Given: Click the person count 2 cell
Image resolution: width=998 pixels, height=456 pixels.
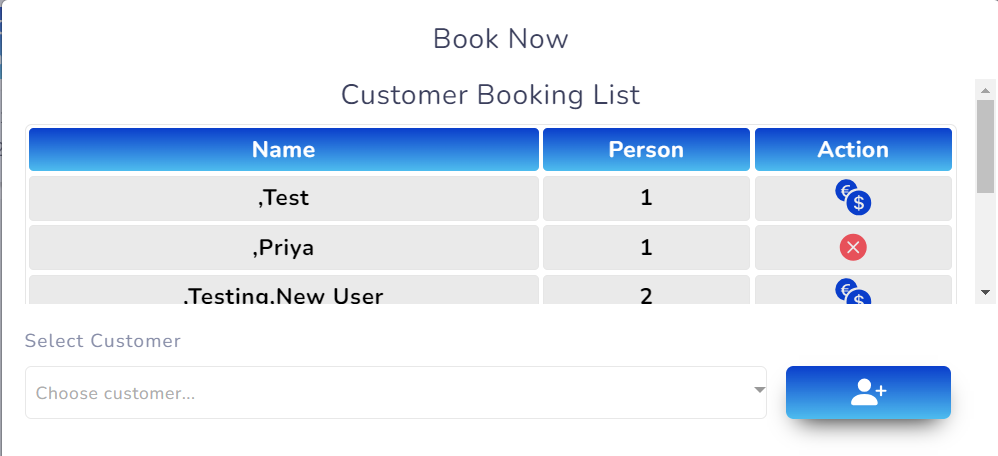Looking at the screenshot, I should (x=646, y=295).
